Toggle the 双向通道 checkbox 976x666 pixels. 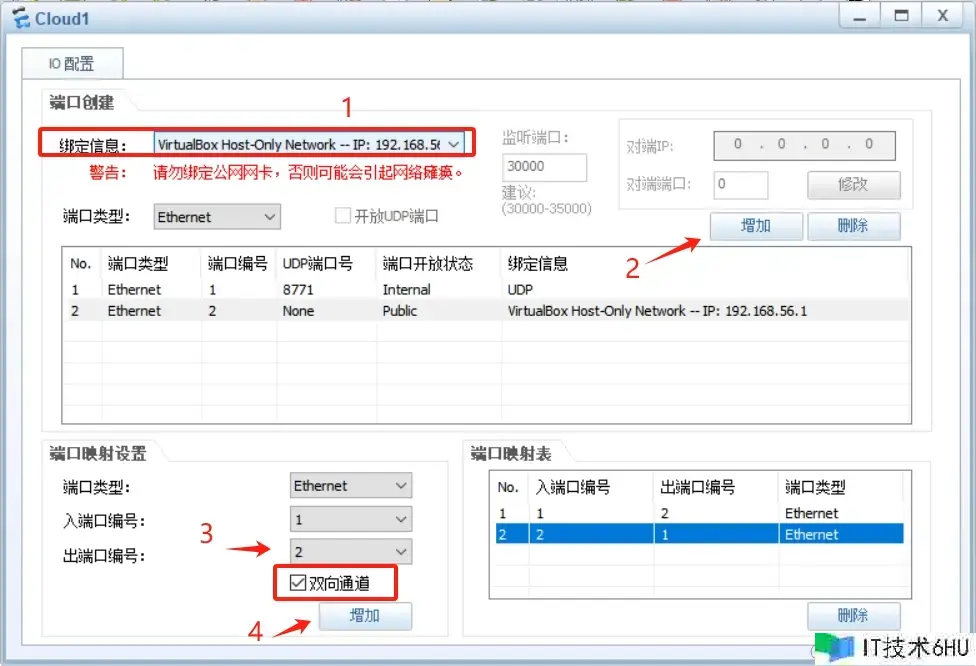click(298, 583)
